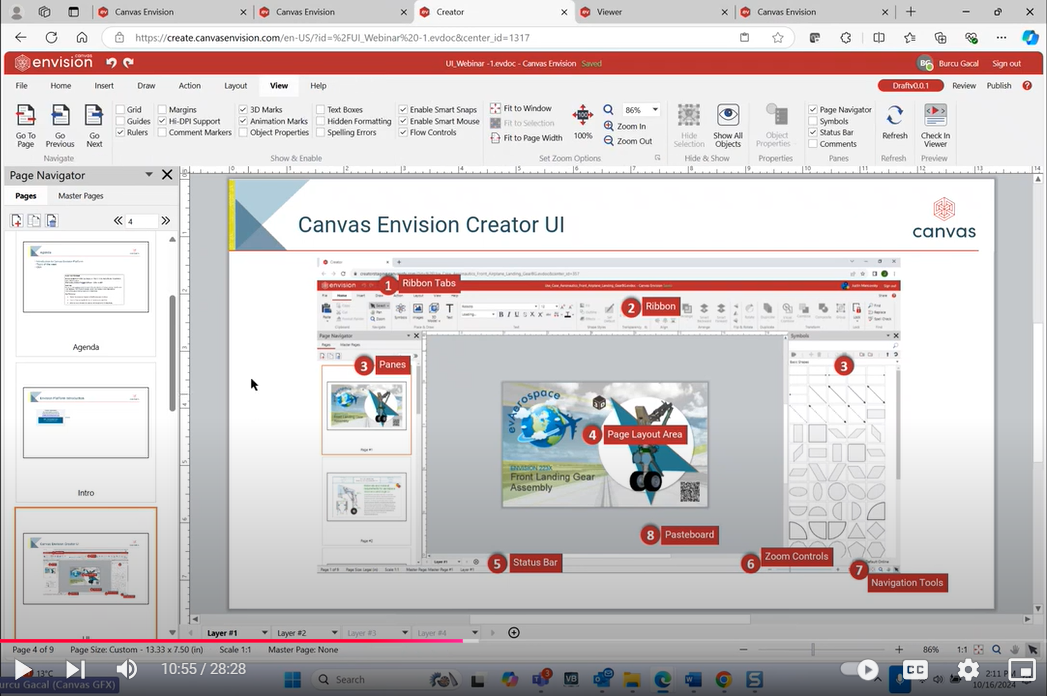The image size is (1047, 696).
Task: Open the Master Pages tab
Action: pyautogui.click(x=80, y=196)
